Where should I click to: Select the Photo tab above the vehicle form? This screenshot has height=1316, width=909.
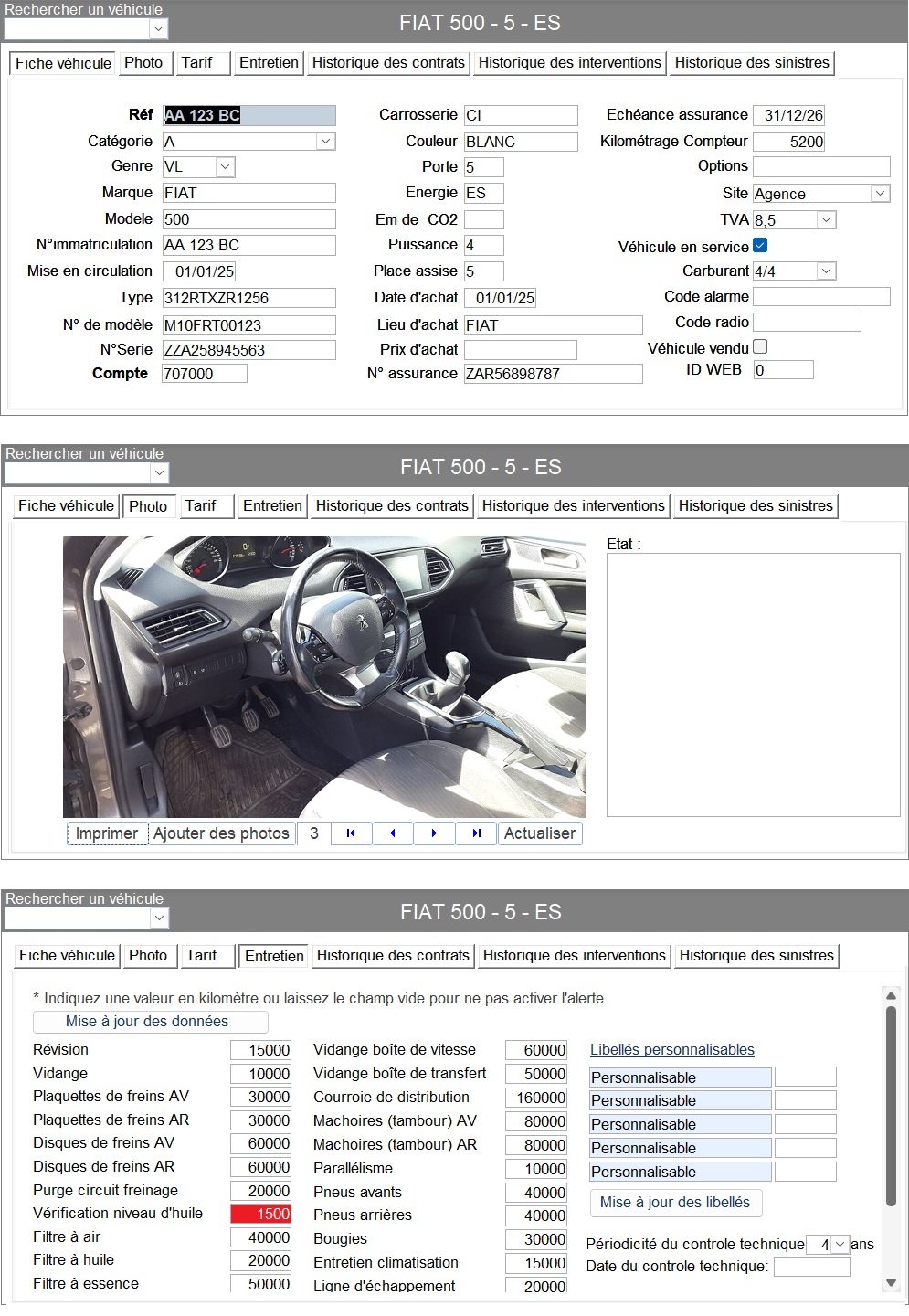143,63
